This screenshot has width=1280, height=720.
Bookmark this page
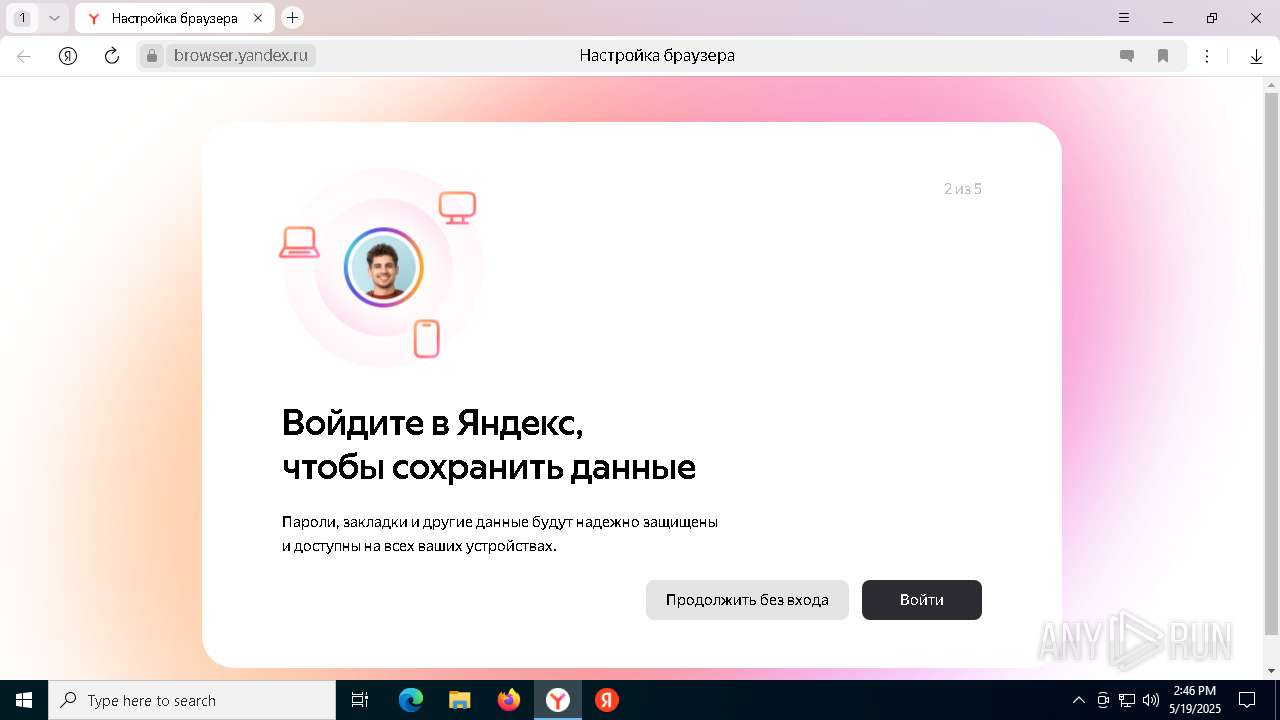1163,56
